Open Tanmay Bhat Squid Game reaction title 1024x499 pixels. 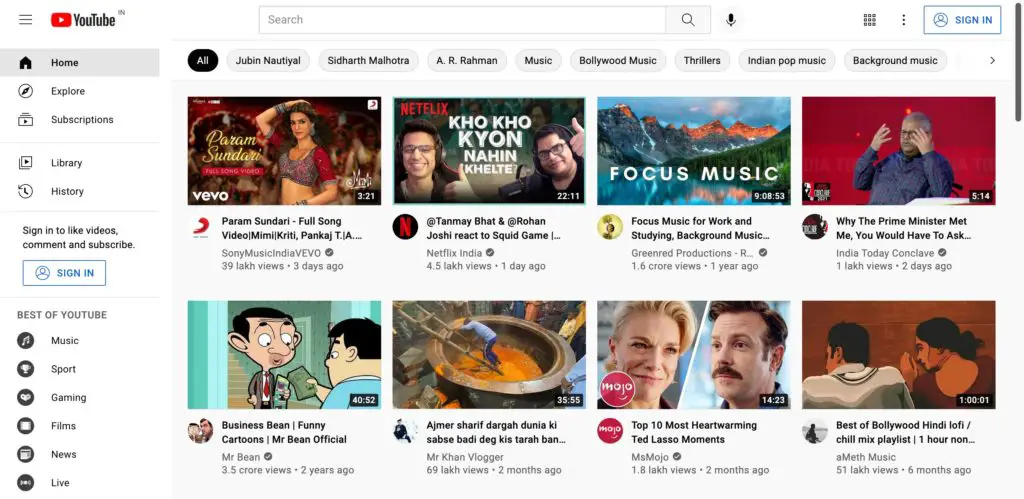click(494, 229)
